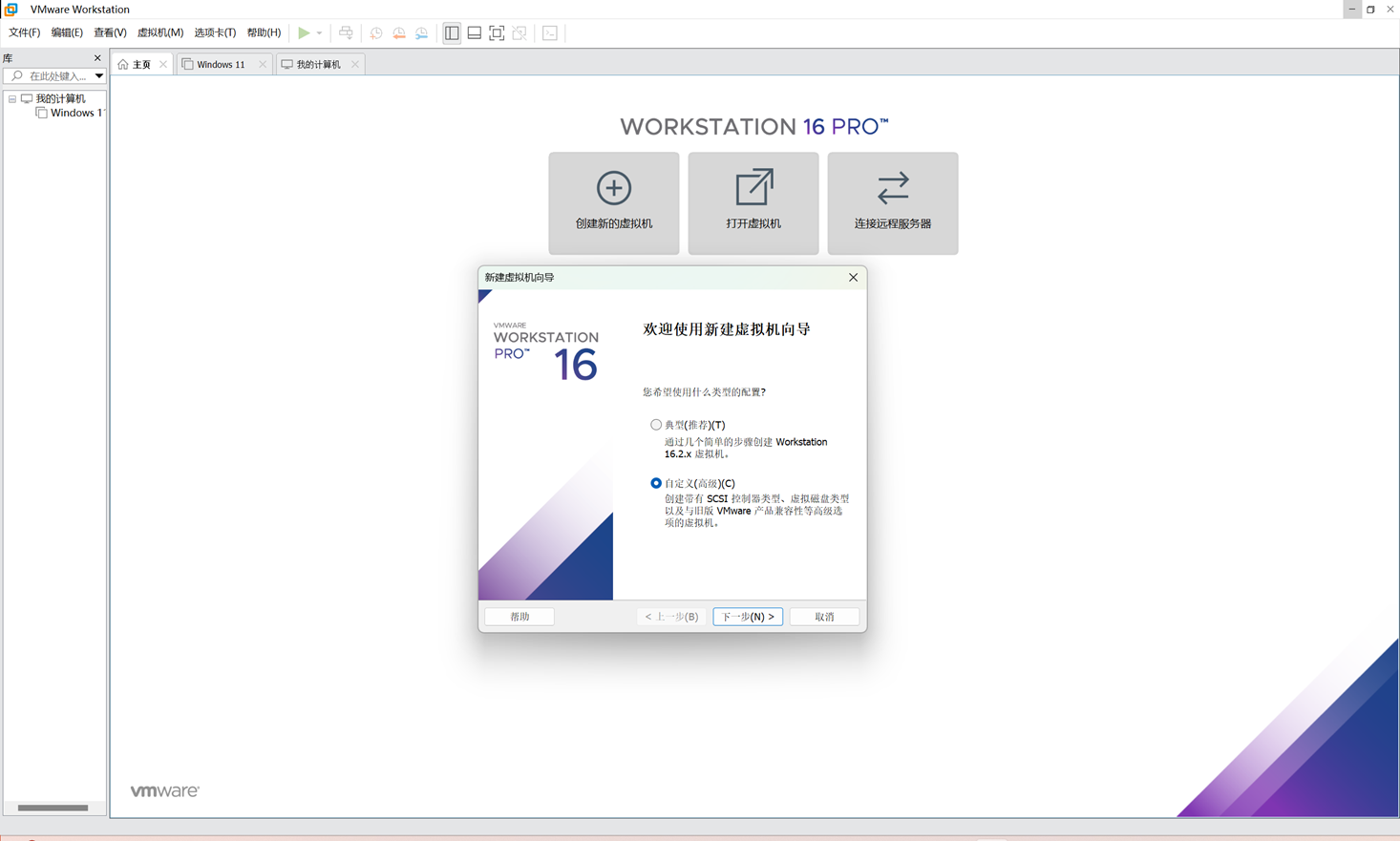Open the 编辑(E) menu
Screen dimensions: 1400x841
(x=67, y=32)
